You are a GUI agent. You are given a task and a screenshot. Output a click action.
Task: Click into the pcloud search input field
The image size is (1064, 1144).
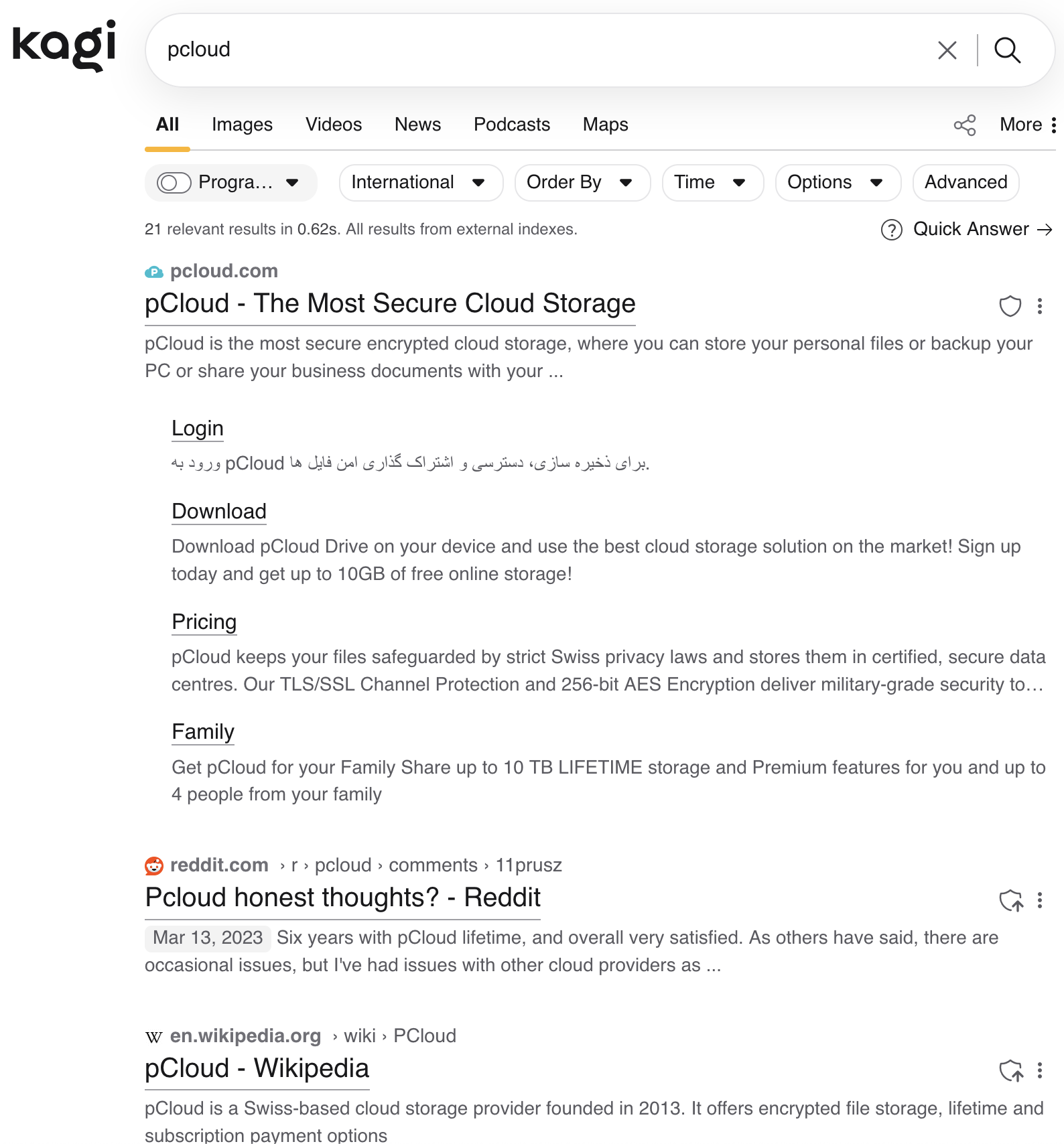coord(536,50)
